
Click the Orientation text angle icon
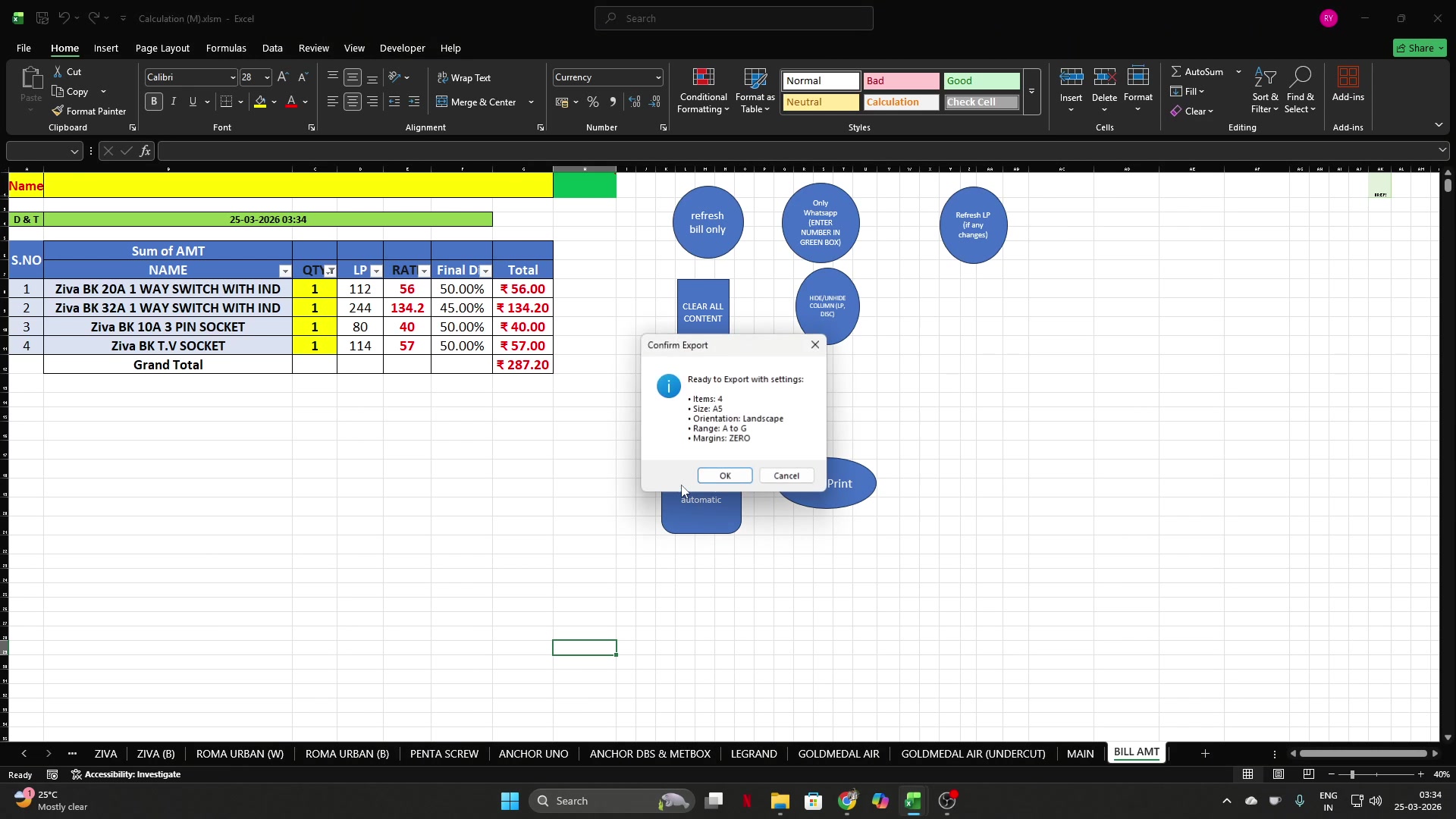[394, 77]
